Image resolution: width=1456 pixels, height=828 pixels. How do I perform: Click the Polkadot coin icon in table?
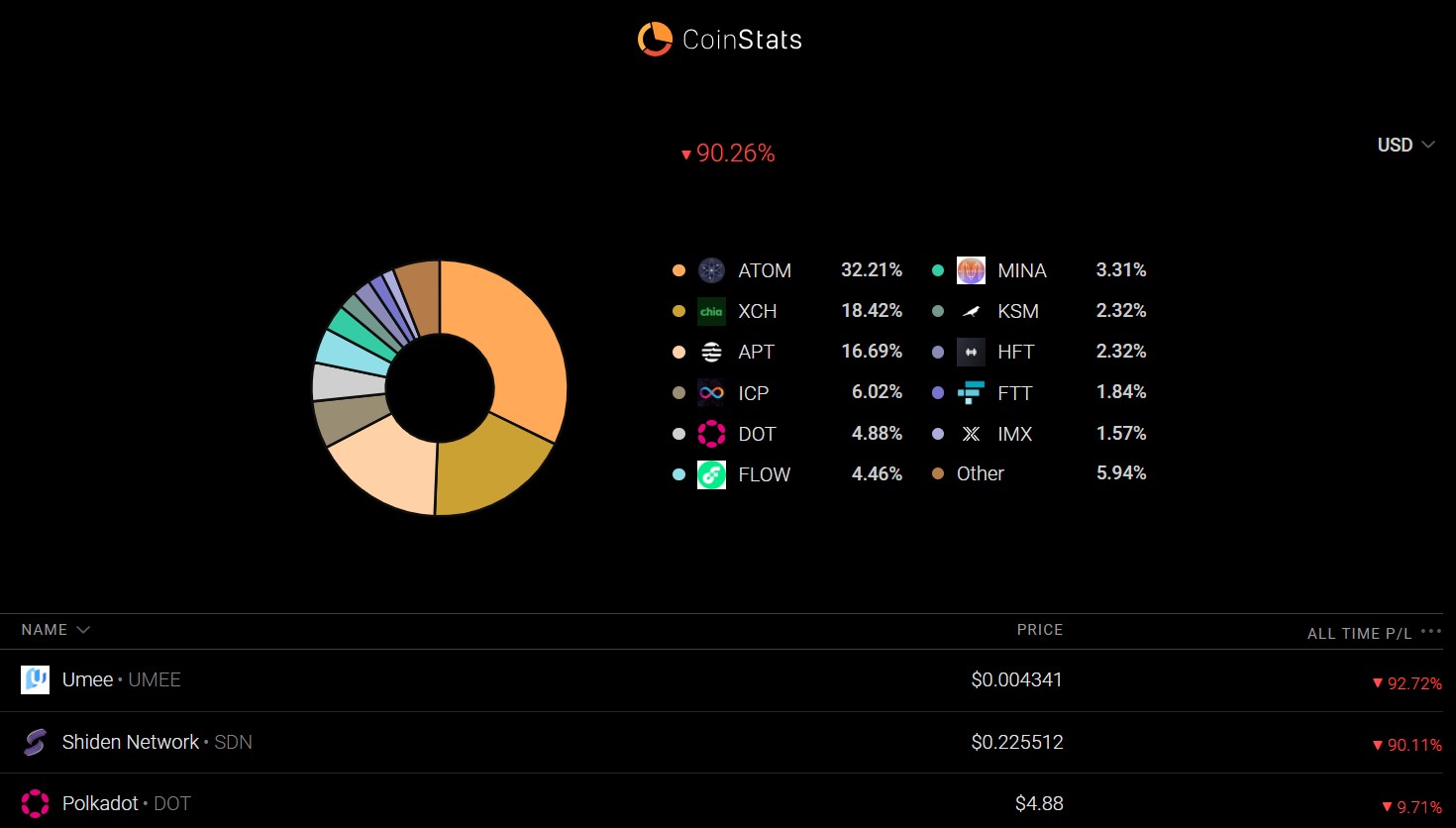click(x=35, y=803)
